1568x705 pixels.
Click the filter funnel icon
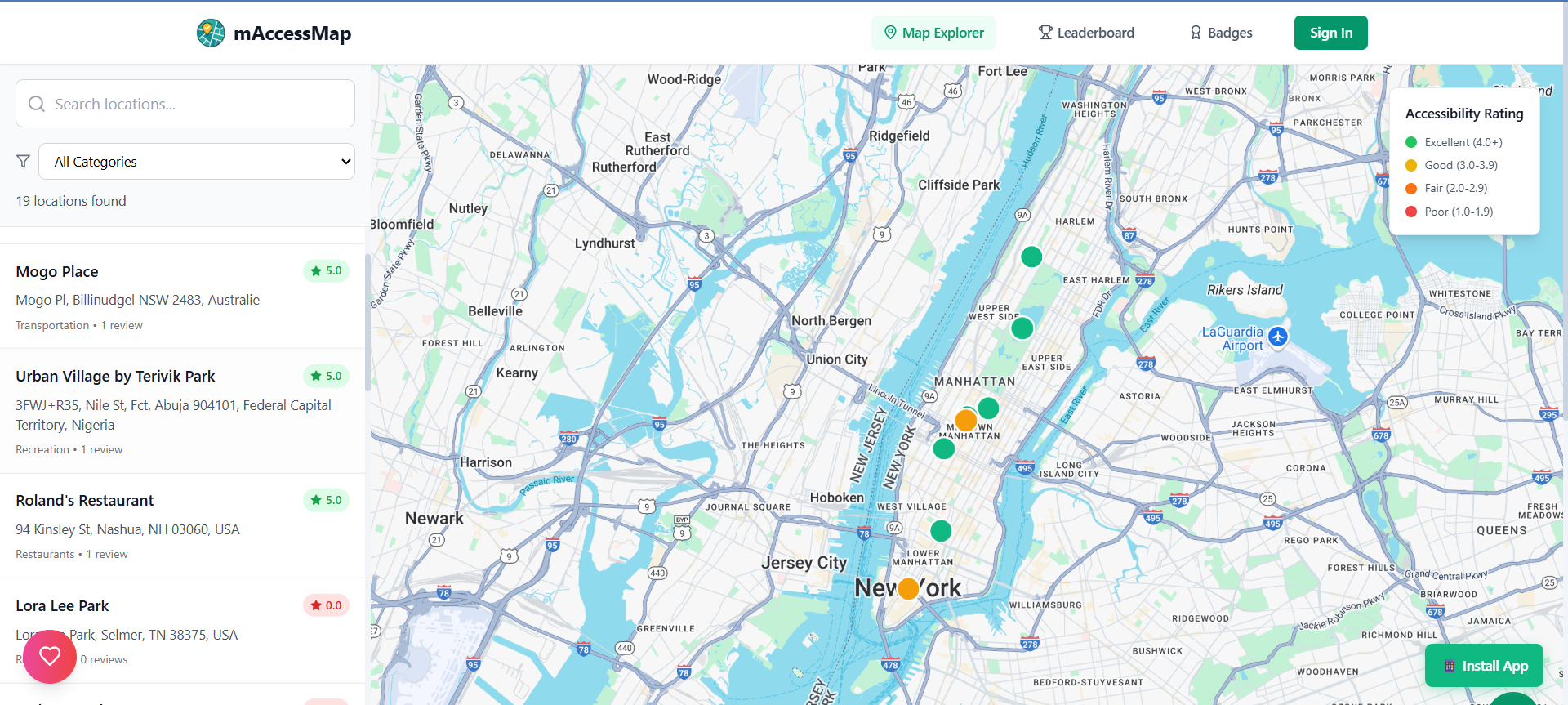tap(24, 162)
